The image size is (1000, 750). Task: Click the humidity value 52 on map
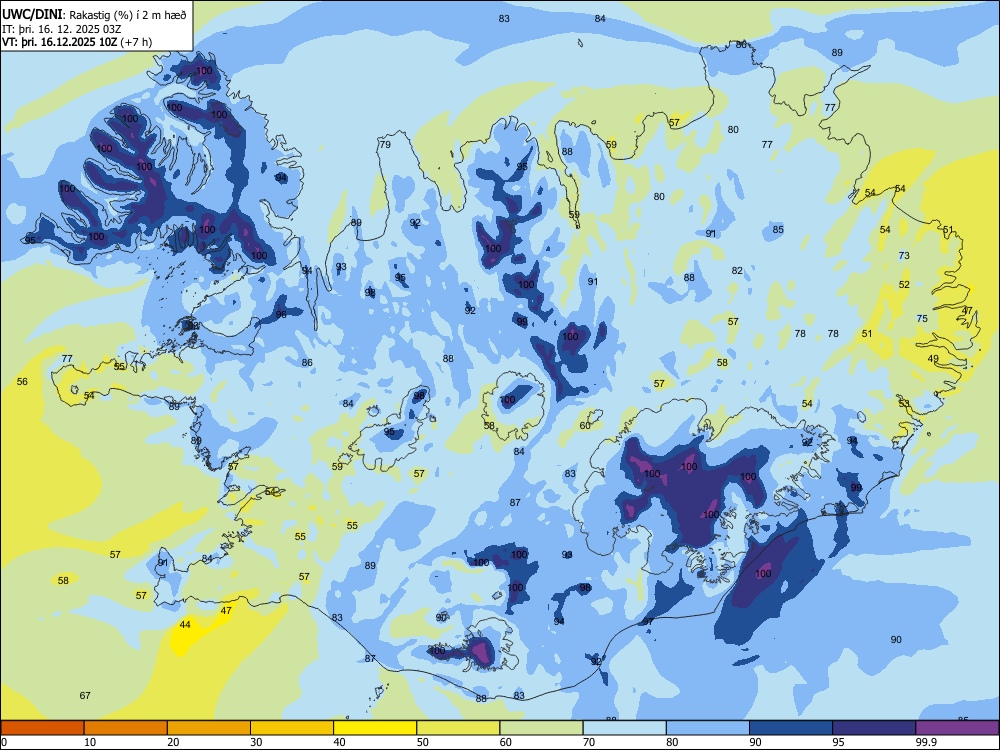(x=904, y=284)
